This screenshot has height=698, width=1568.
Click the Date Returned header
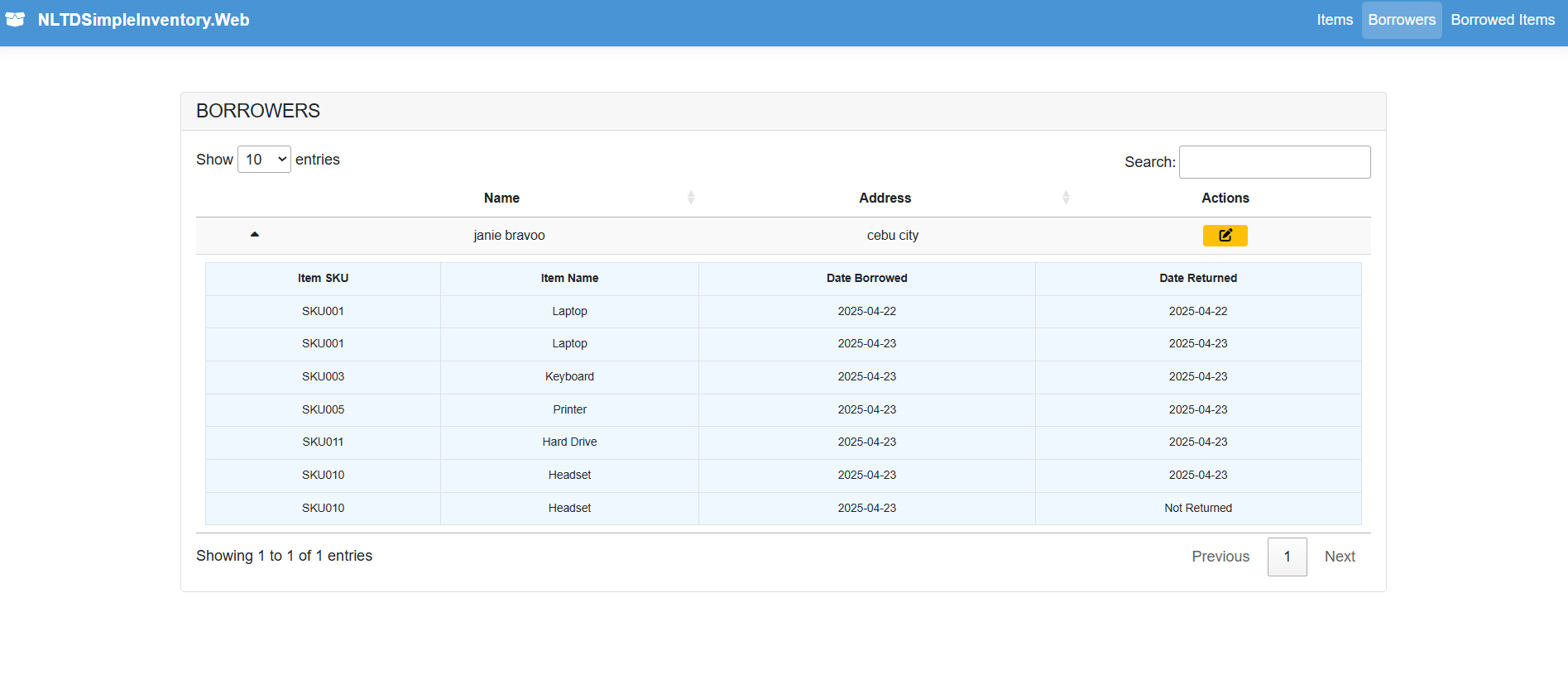click(x=1198, y=279)
